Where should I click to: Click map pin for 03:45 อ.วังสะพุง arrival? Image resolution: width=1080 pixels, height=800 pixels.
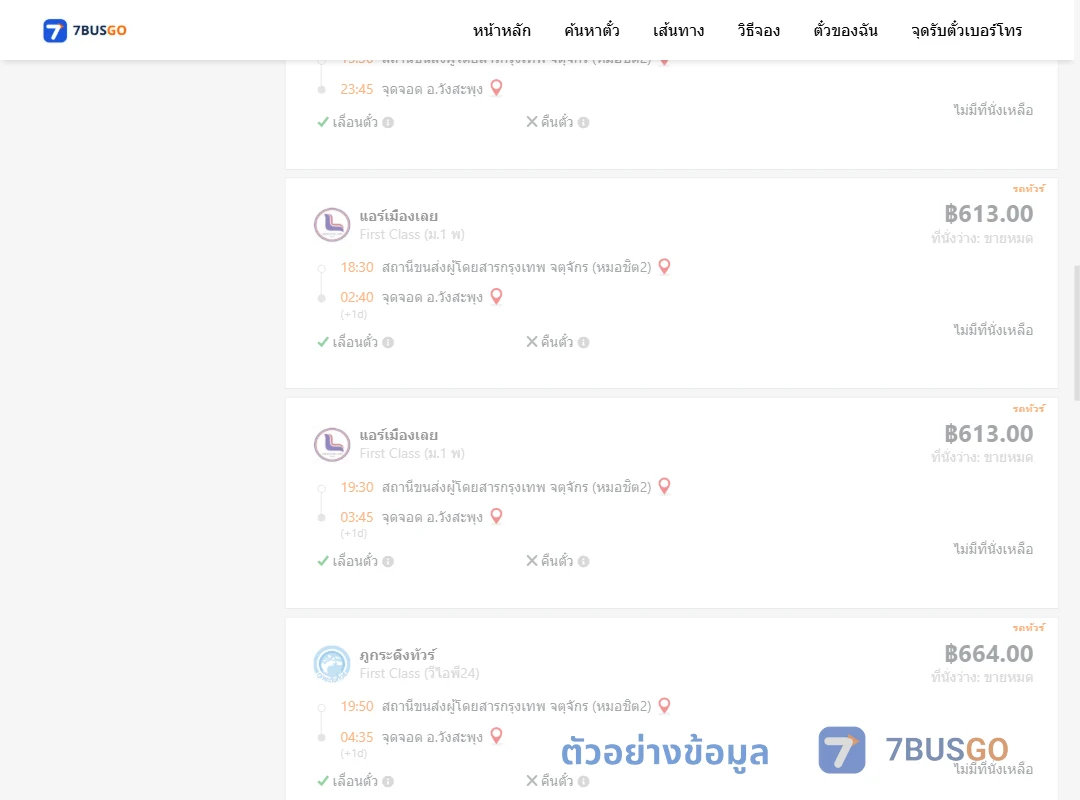tap(496, 516)
